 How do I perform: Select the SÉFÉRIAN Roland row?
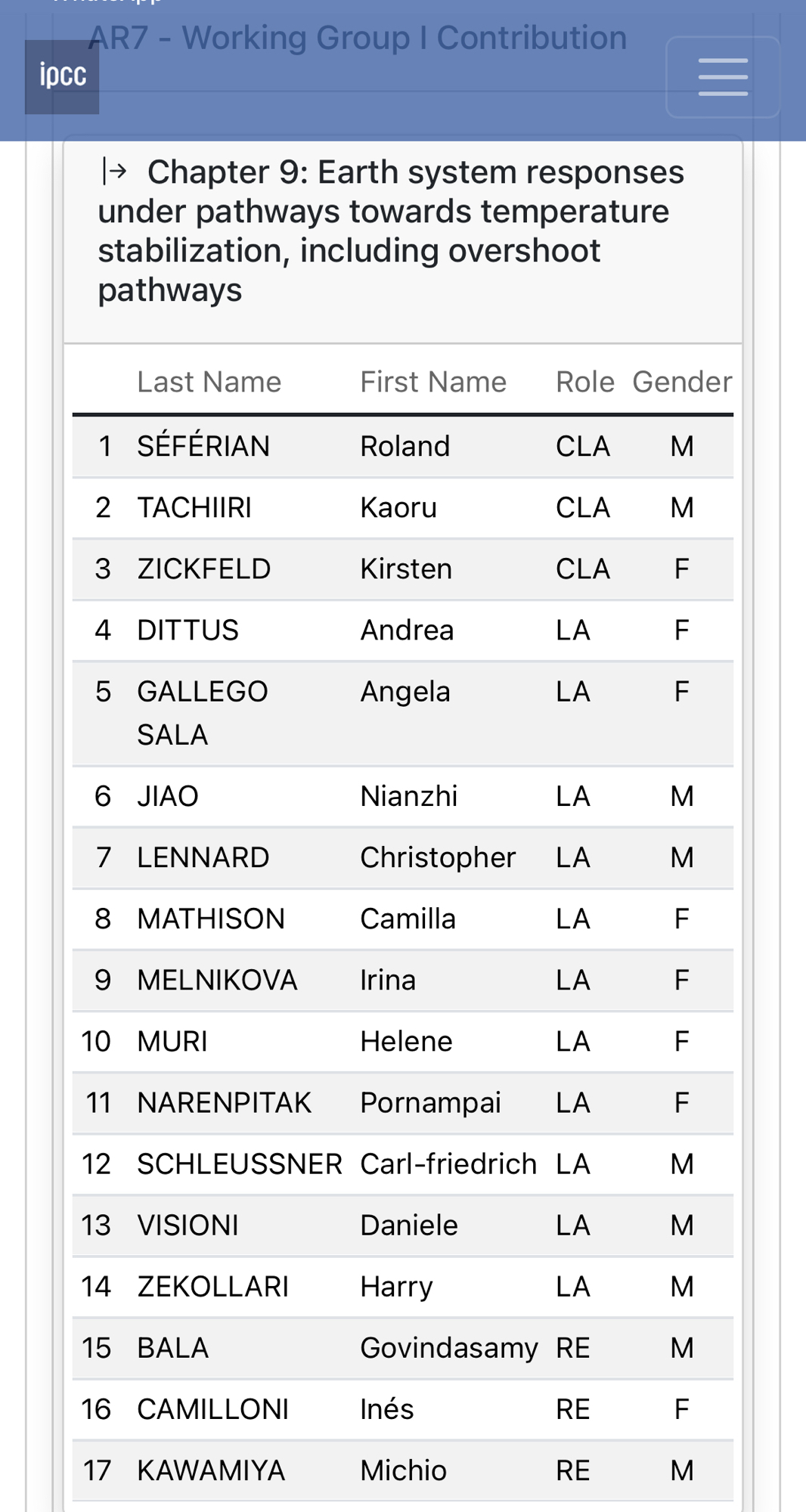402,447
